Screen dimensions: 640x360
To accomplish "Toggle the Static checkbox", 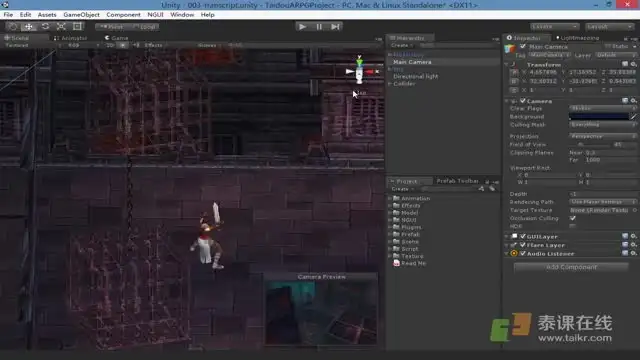I will tap(607, 46).
